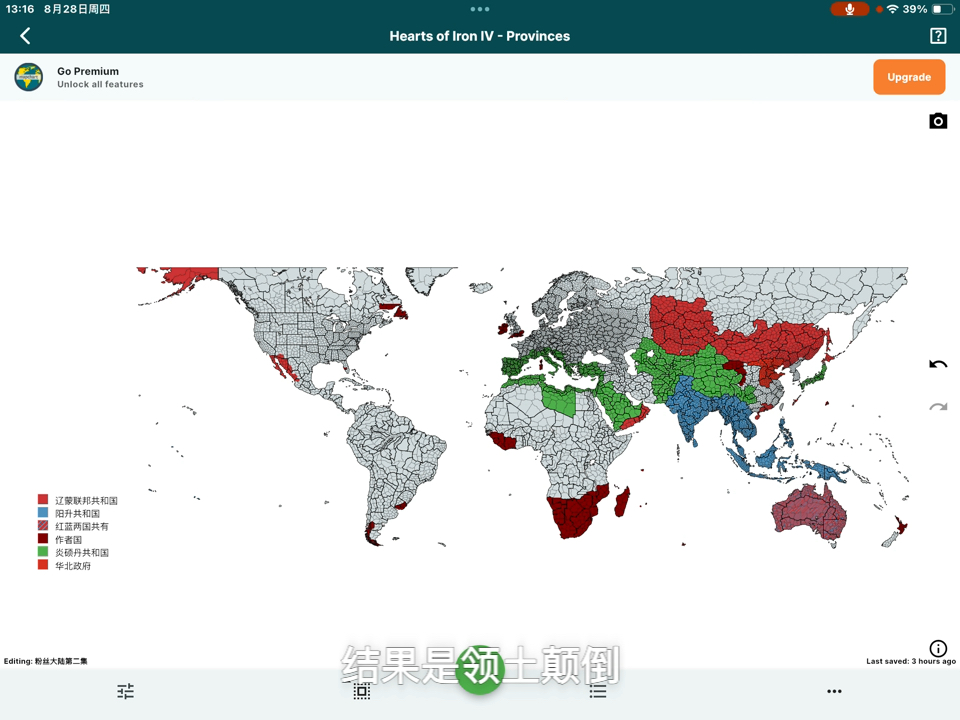Click the time 13:16 in status bar

(x=20, y=9)
